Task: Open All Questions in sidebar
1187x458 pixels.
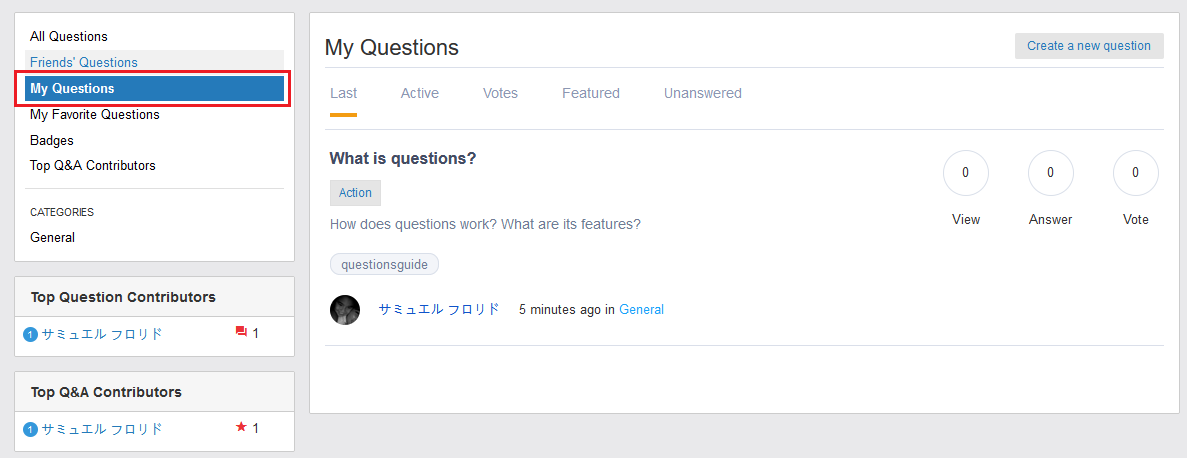Action: [69, 37]
